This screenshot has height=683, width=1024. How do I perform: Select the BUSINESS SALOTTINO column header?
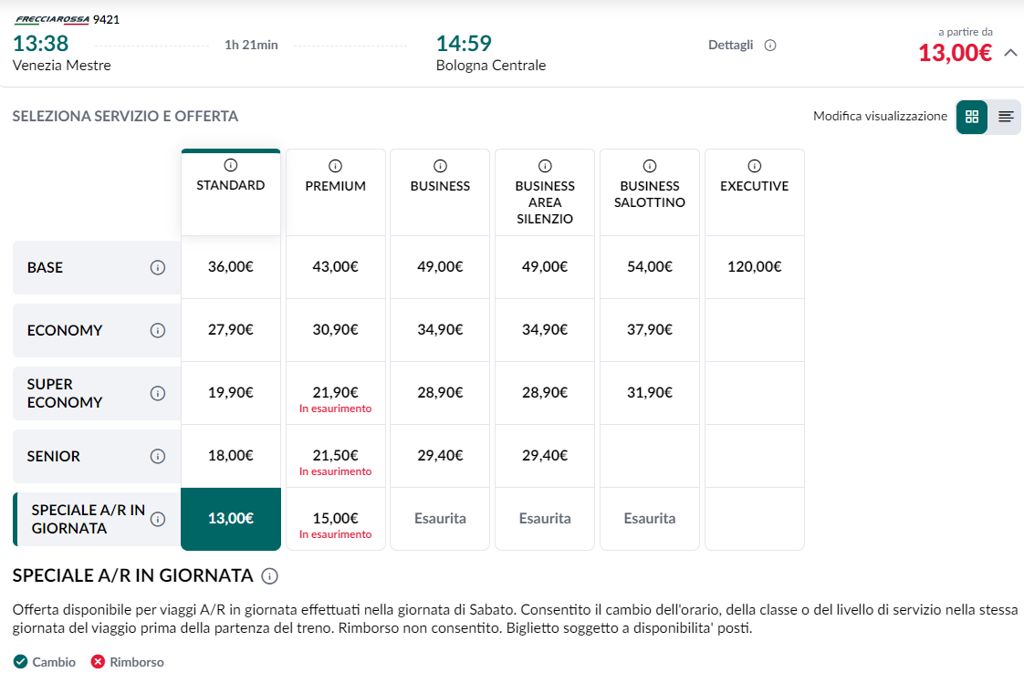[649, 193]
